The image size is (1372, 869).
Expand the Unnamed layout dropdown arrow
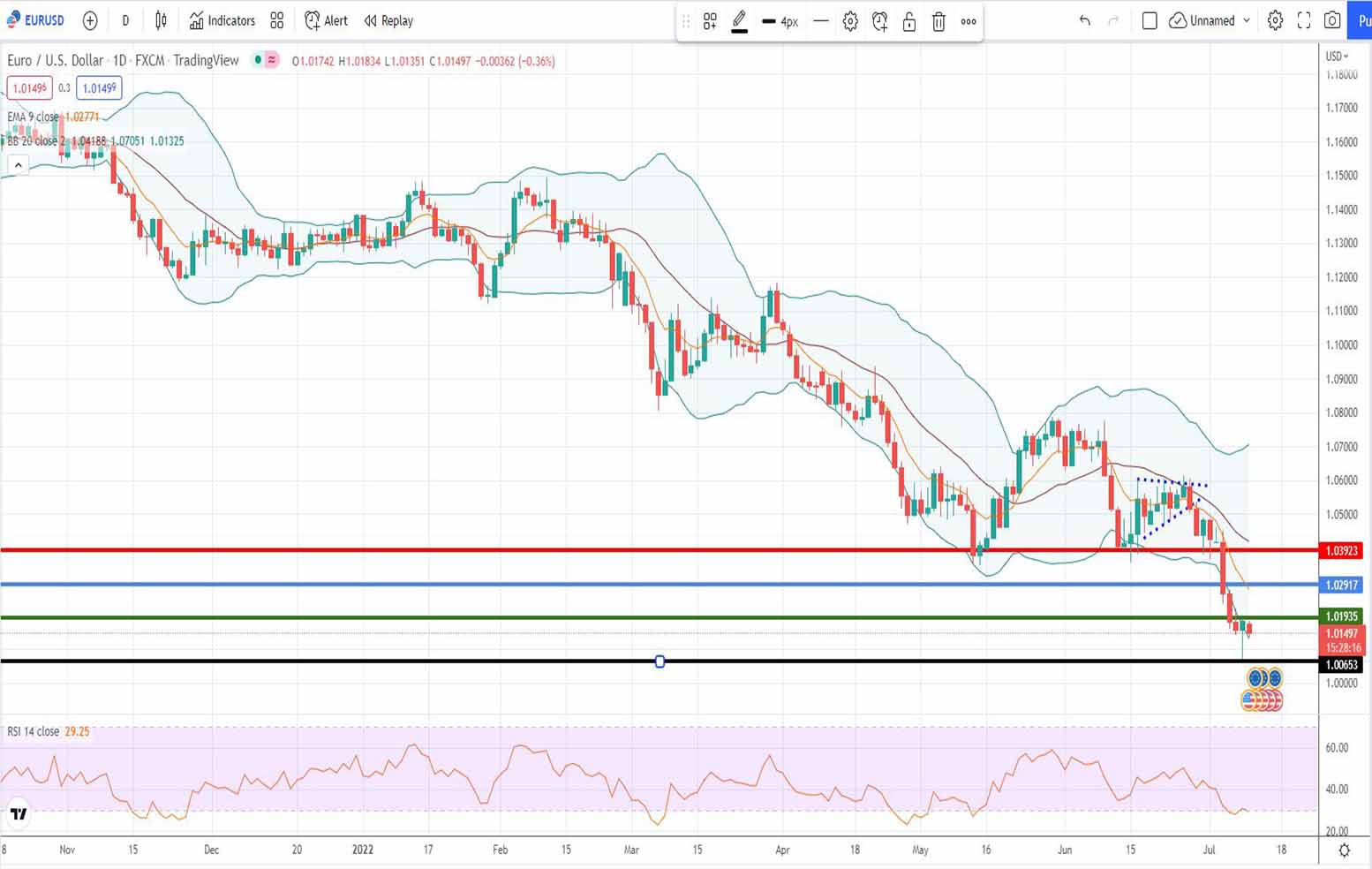point(1247,20)
